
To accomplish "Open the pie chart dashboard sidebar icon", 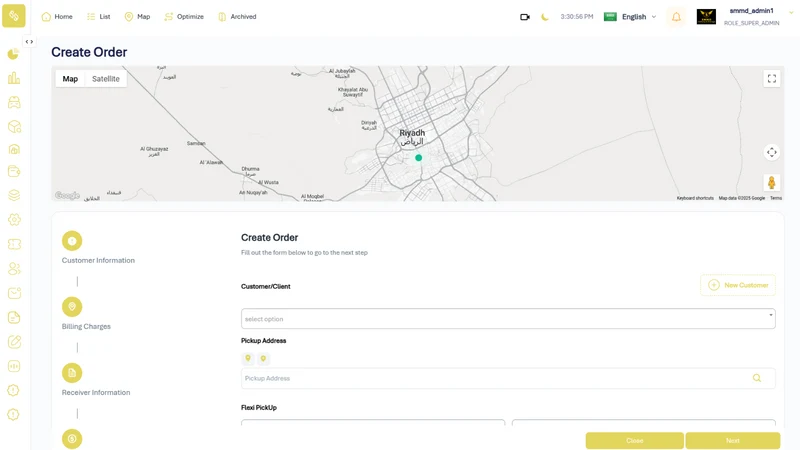I will pyautogui.click(x=14, y=54).
